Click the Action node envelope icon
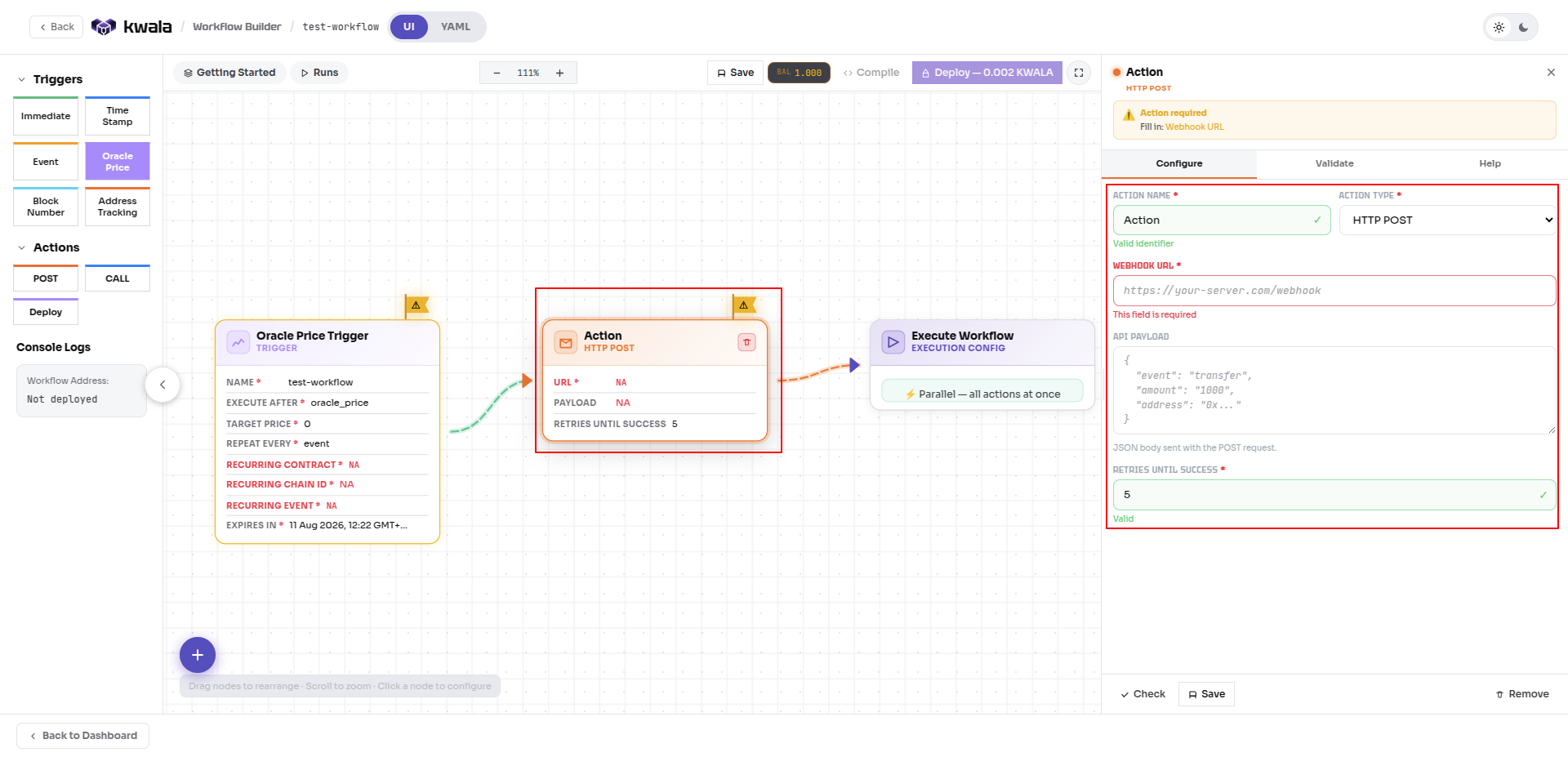Image resolution: width=1568 pixels, height=757 pixels. pos(566,342)
